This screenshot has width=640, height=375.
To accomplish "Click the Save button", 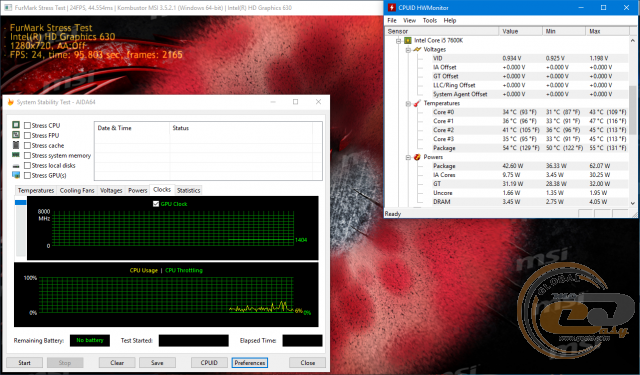I will [x=157, y=363].
